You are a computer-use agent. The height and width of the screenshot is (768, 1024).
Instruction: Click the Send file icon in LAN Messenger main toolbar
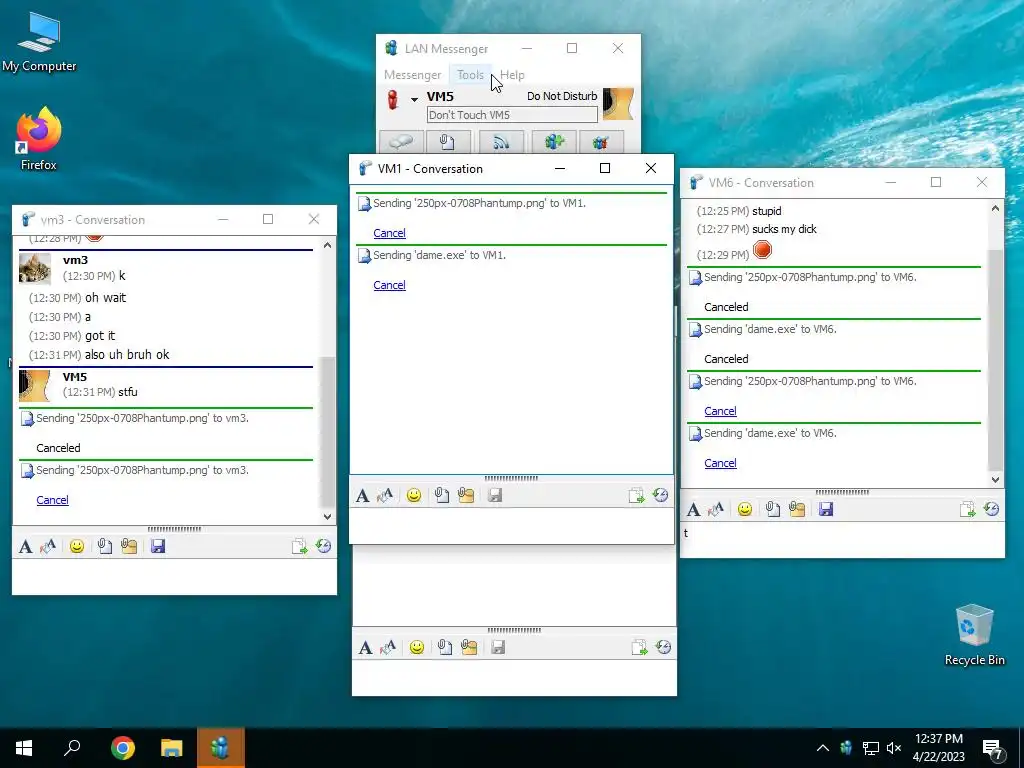coord(447,142)
